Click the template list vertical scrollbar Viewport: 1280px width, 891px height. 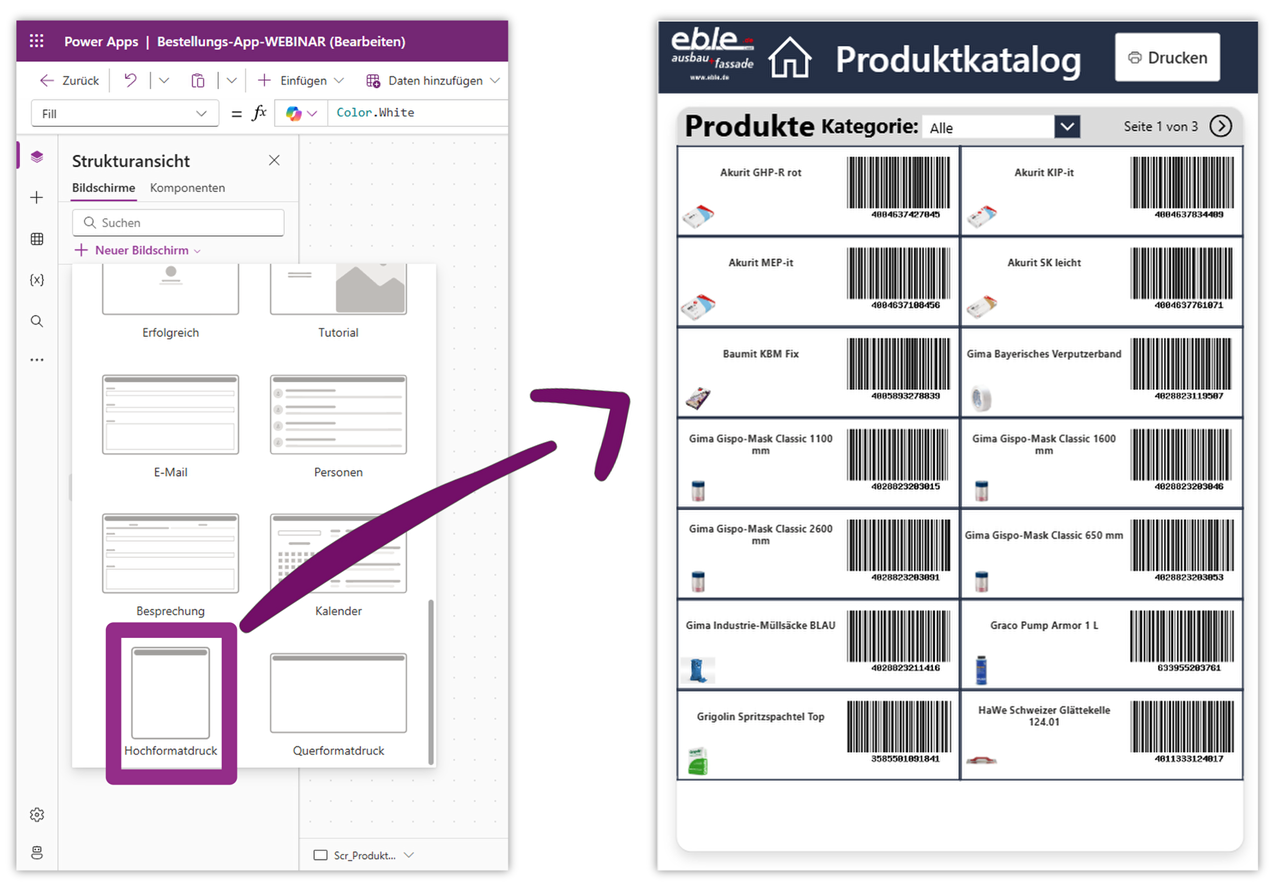point(431,680)
